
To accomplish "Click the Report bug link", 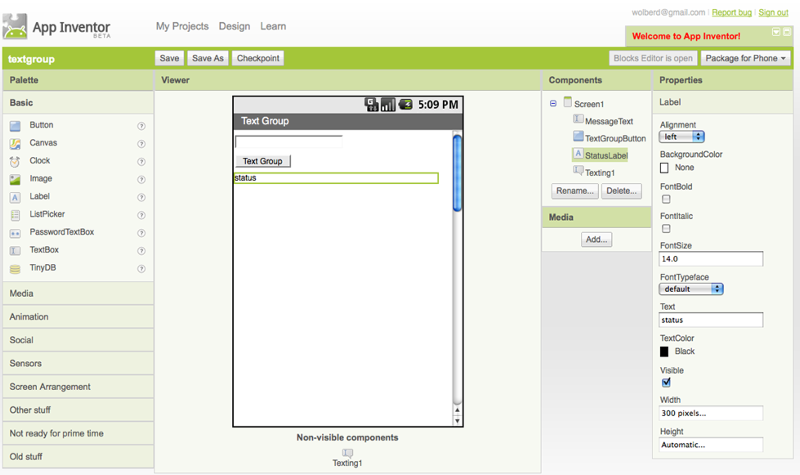I will [732, 12].
